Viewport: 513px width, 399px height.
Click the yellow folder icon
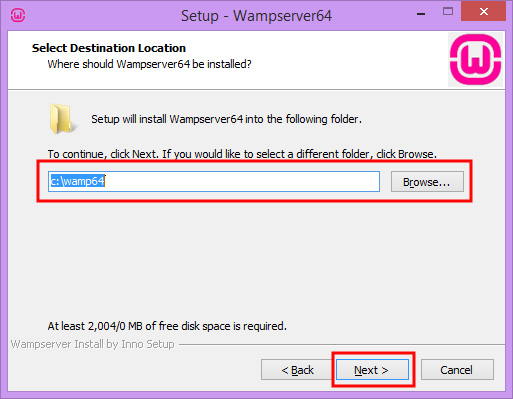pyautogui.click(x=63, y=119)
